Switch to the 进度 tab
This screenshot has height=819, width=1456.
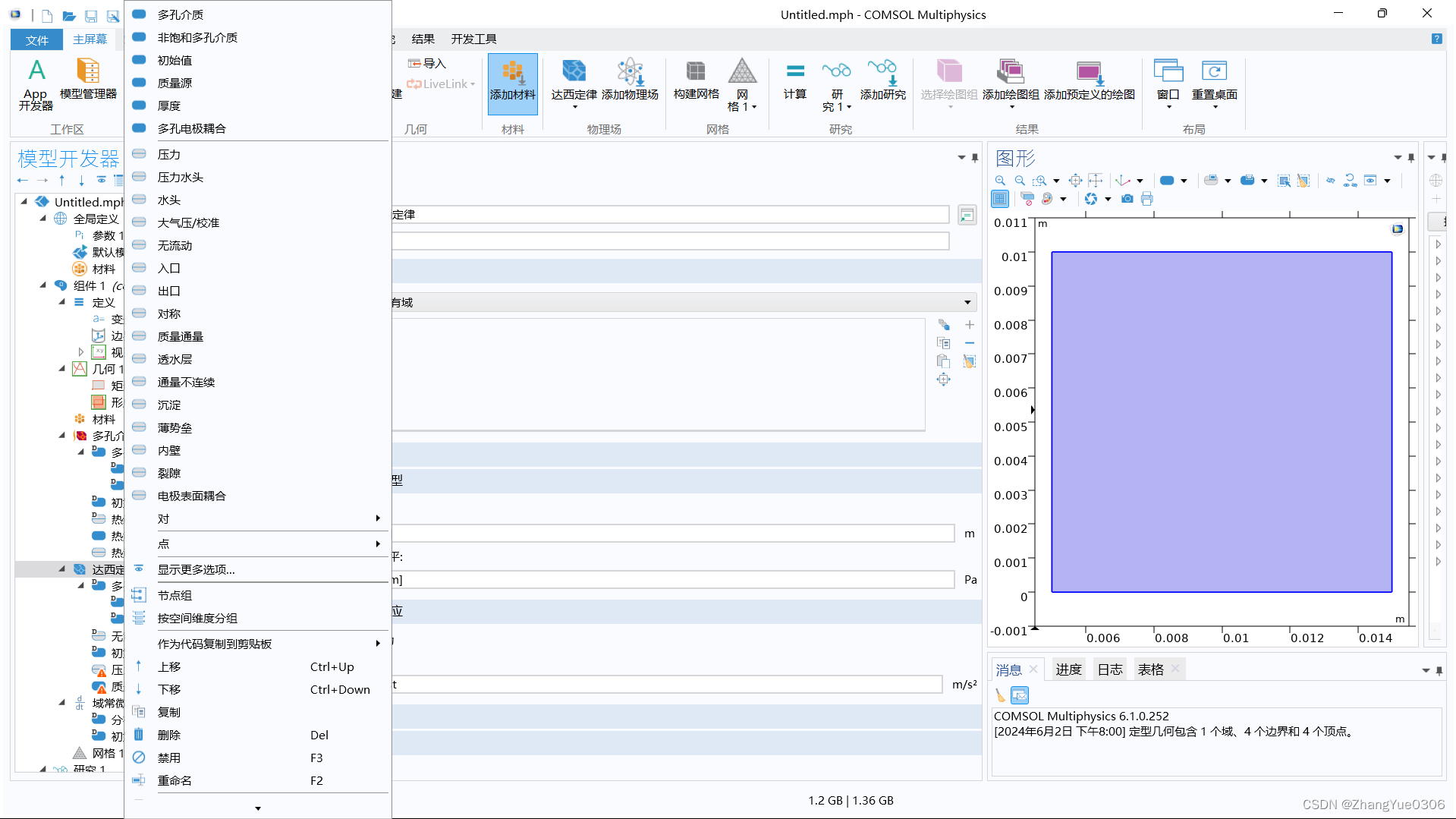point(1068,669)
